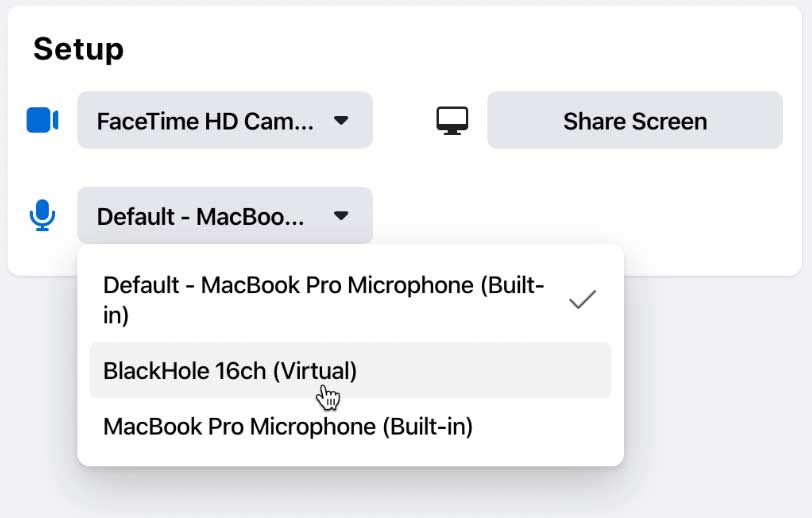The image size is (812, 518).
Task: Collapse the Default - MacBoo... microphone dropdown
Action: (224, 215)
